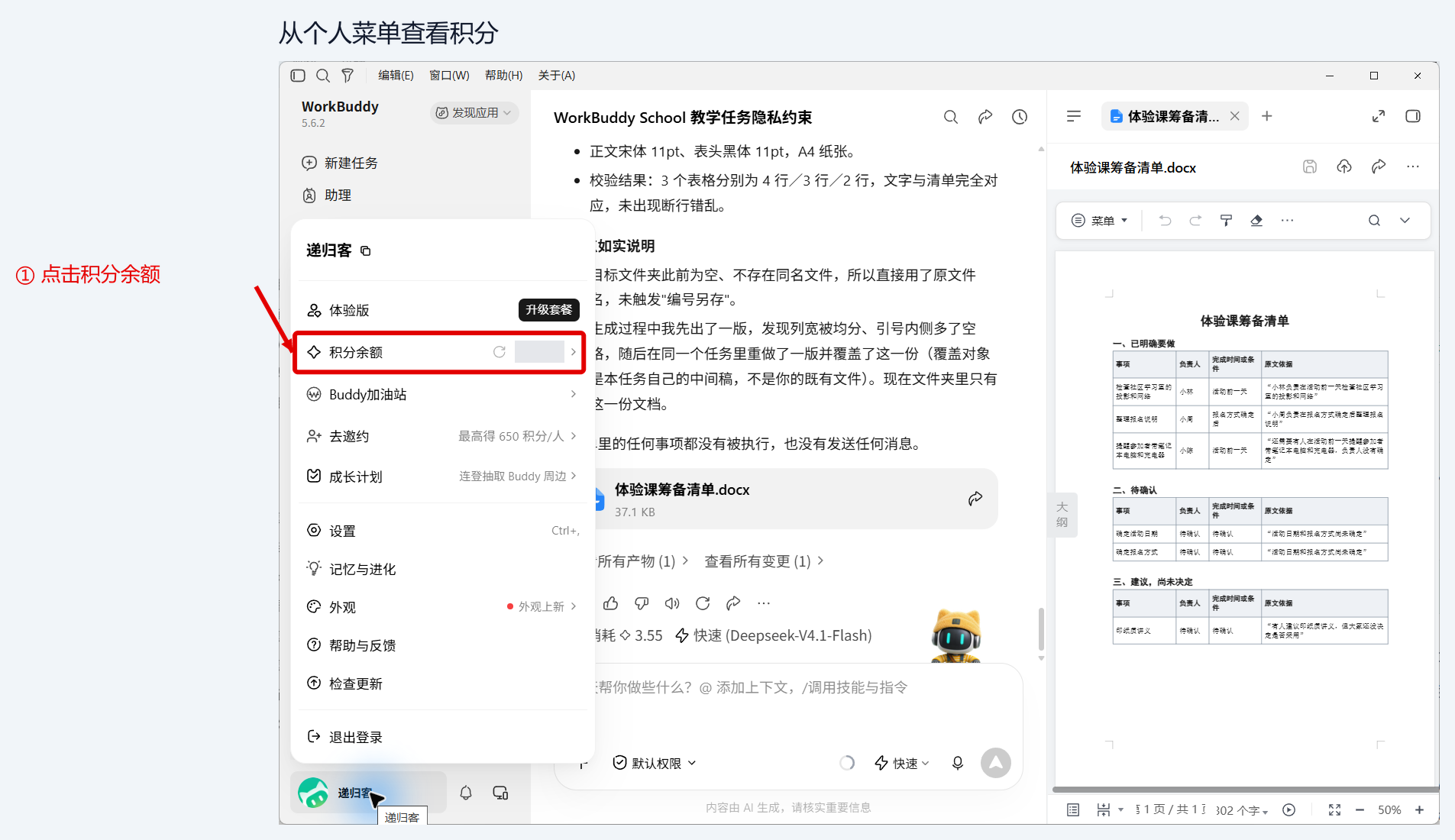Open the 菜单 dropdown in document toolbar
1455x840 pixels.
(1100, 221)
